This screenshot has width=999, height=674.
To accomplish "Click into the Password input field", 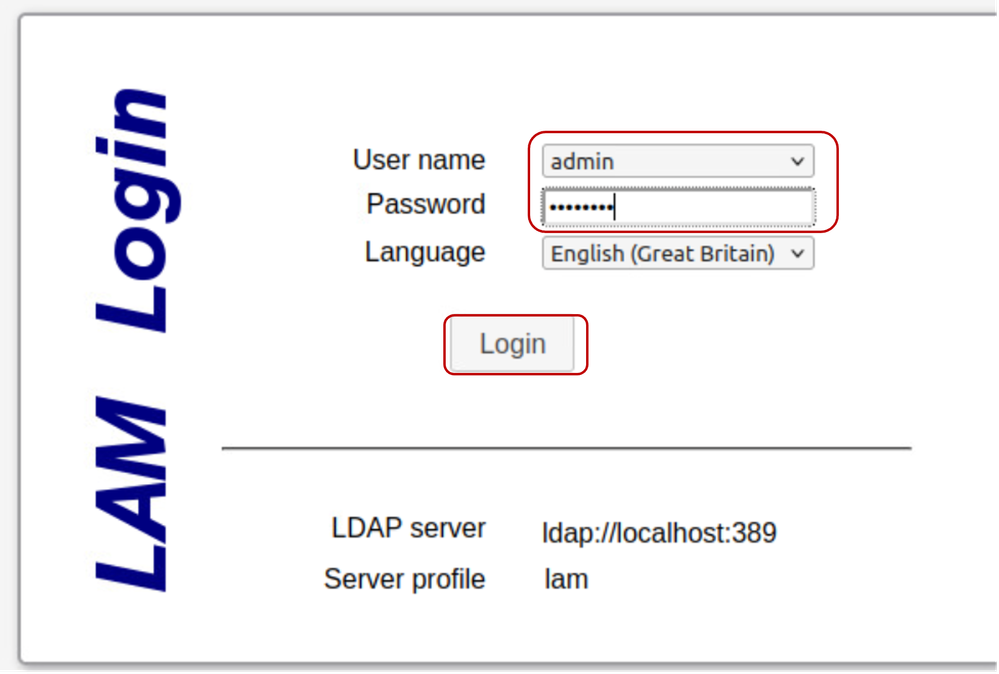I will [x=678, y=207].
